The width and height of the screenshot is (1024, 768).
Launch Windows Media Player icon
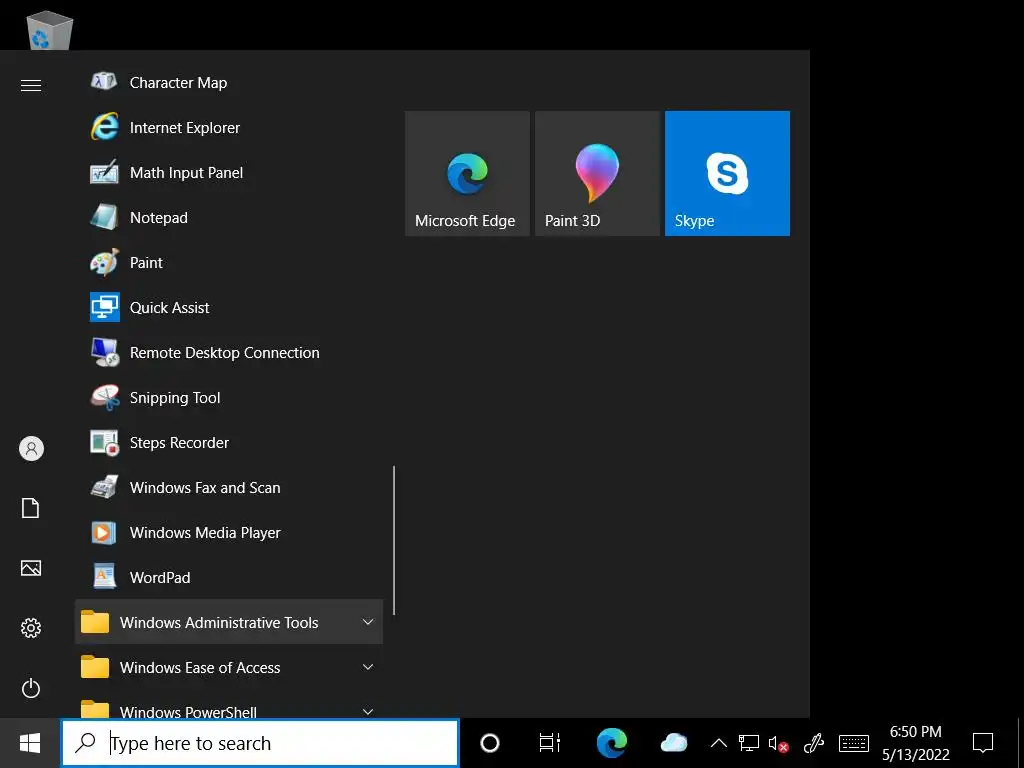tap(104, 533)
